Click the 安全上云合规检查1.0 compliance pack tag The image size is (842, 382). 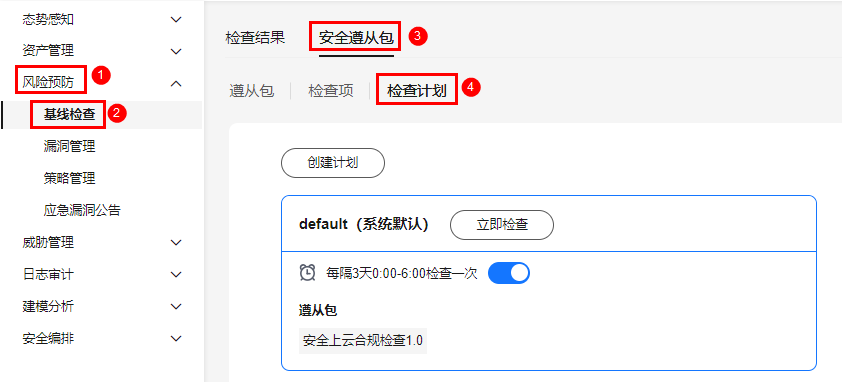pos(362,341)
